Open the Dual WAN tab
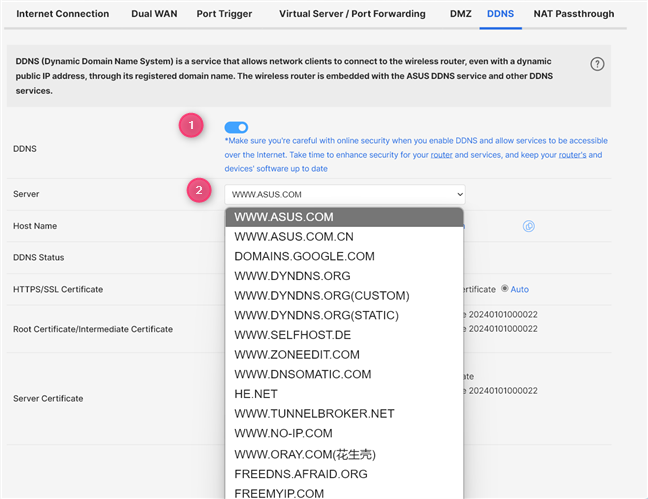 pos(154,14)
